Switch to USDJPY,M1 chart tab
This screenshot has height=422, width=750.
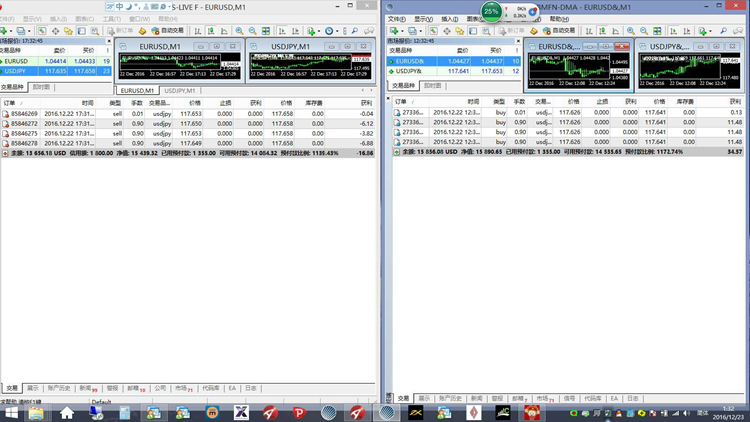pyautogui.click(x=181, y=91)
